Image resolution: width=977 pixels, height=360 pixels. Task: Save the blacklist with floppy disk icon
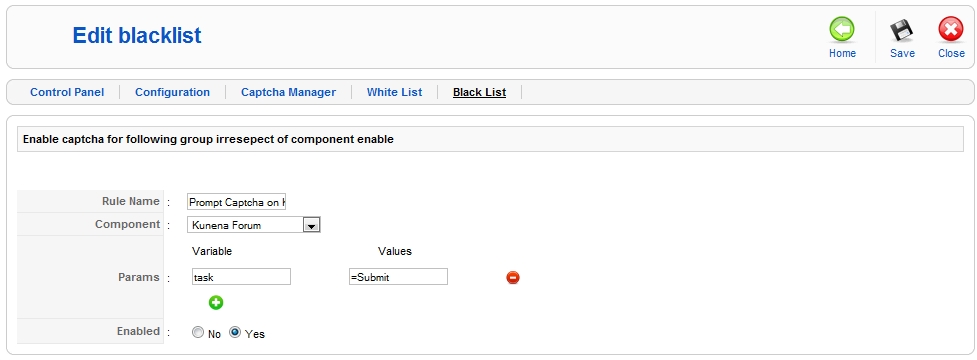902,29
